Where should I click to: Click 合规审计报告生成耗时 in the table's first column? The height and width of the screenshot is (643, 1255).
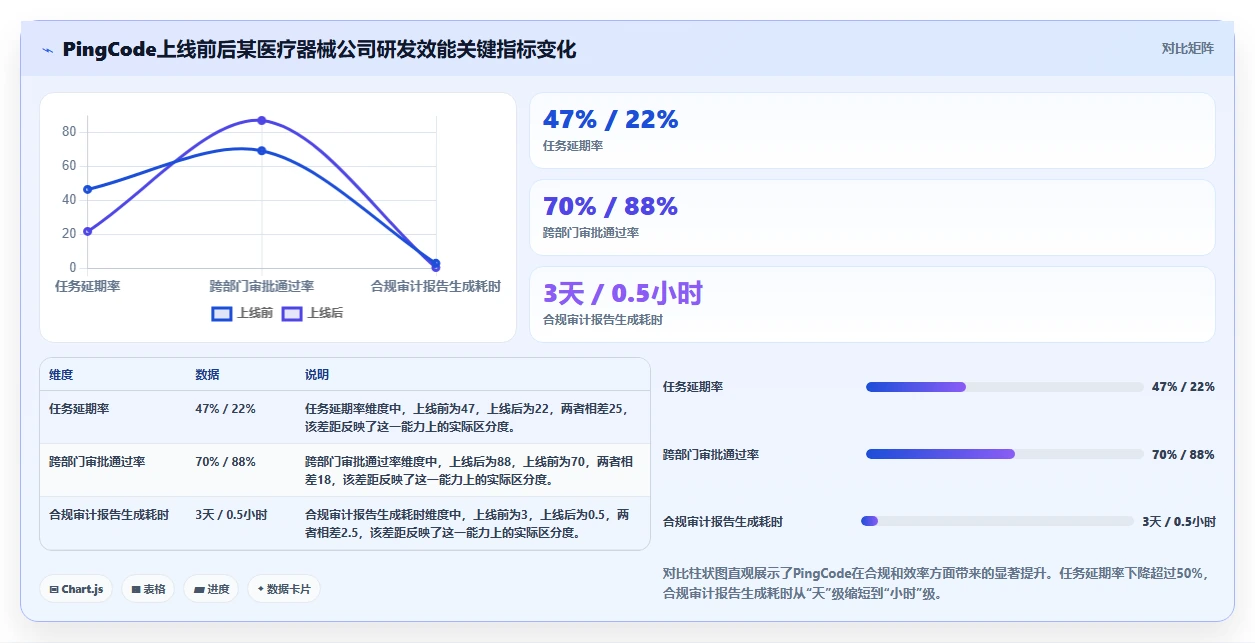click(109, 515)
